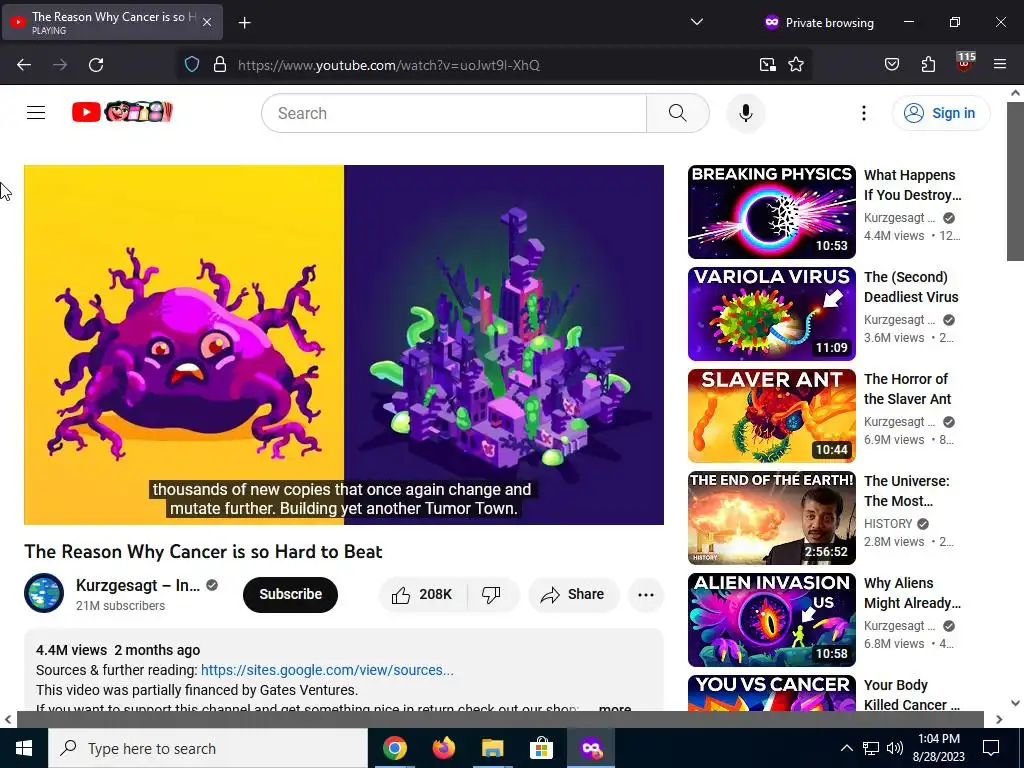Screen dimensions: 1024x768
Task: Click the horizontal page scrollbar
Action: click(500, 719)
